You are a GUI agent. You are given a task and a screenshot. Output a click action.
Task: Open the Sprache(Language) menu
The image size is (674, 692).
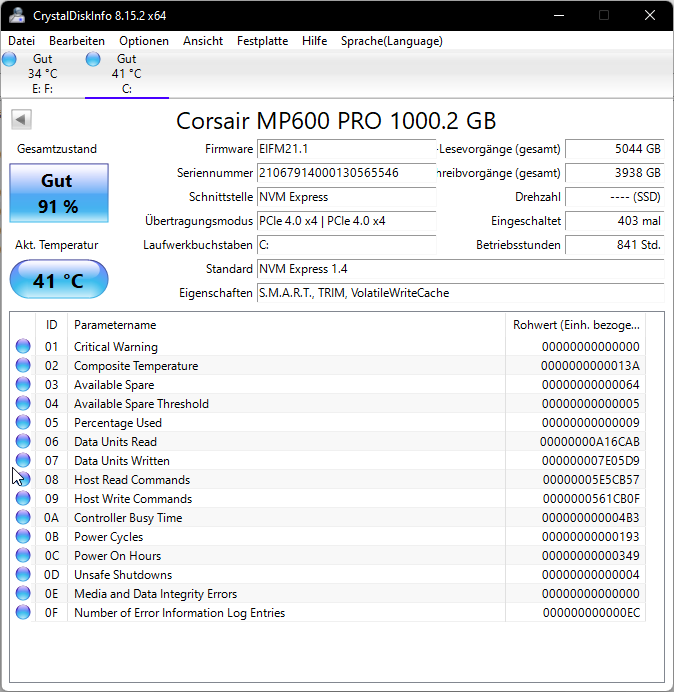(x=392, y=41)
